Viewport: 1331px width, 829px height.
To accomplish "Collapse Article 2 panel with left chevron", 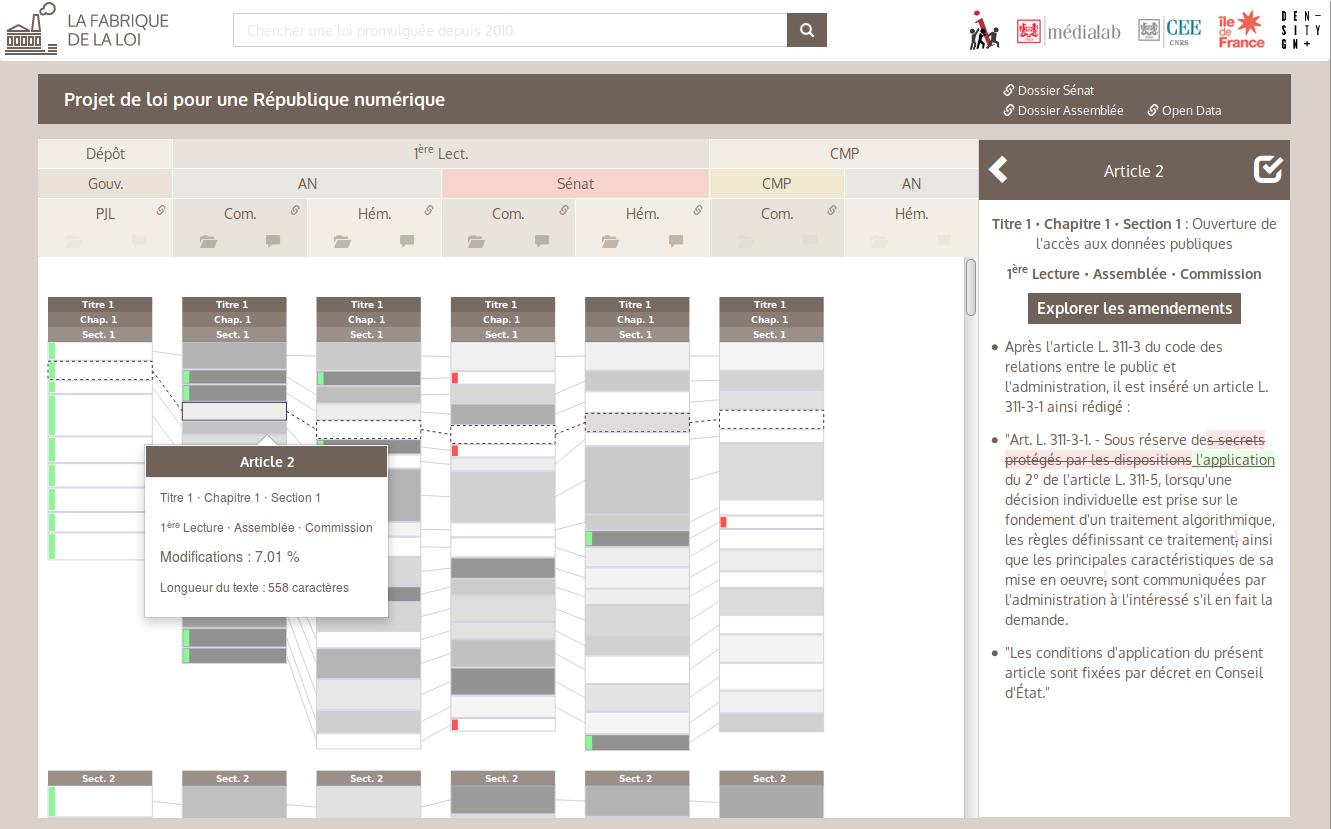I will pos(998,170).
